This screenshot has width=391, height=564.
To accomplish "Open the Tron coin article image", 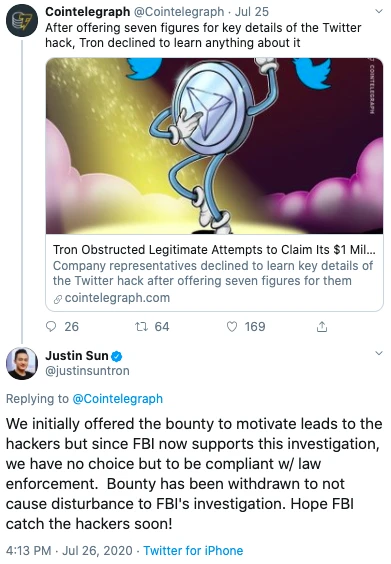I will click(x=214, y=146).
